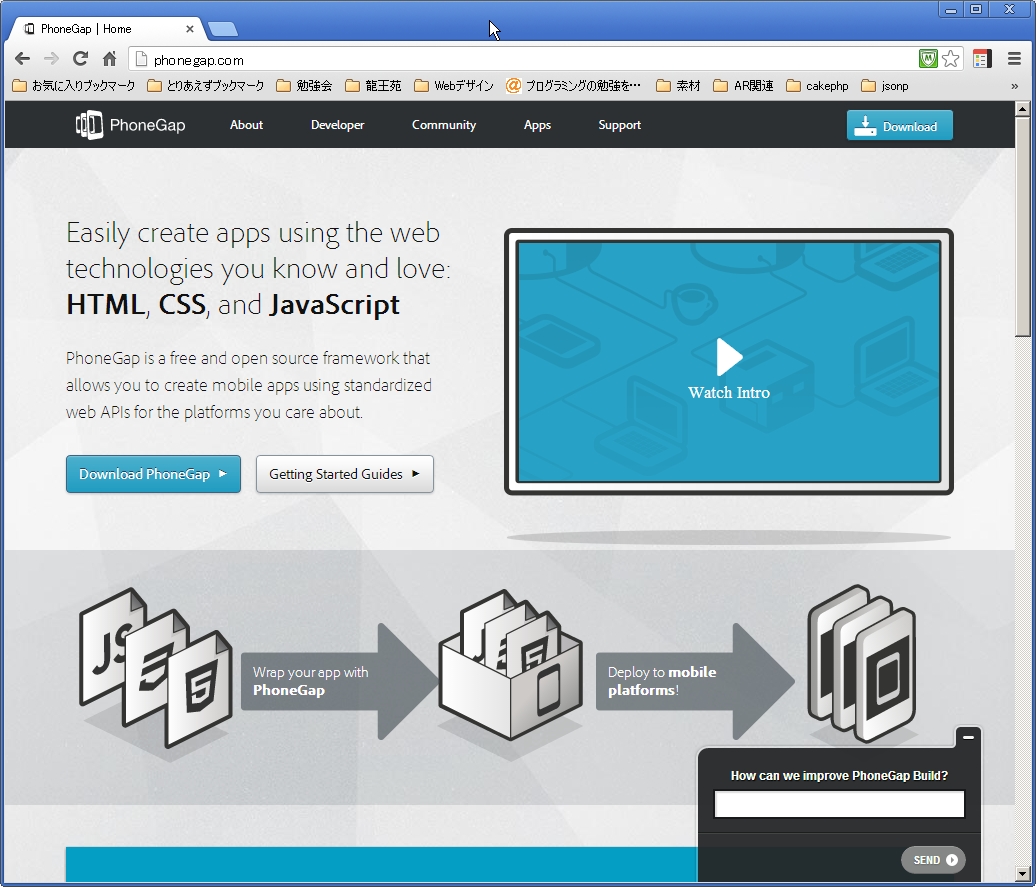Click the browser forward arrow
The image size is (1036, 887).
click(51, 59)
